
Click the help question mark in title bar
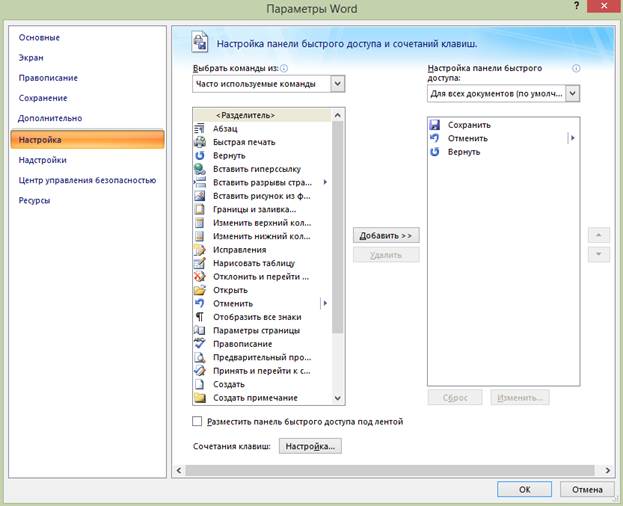tap(576, 6)
